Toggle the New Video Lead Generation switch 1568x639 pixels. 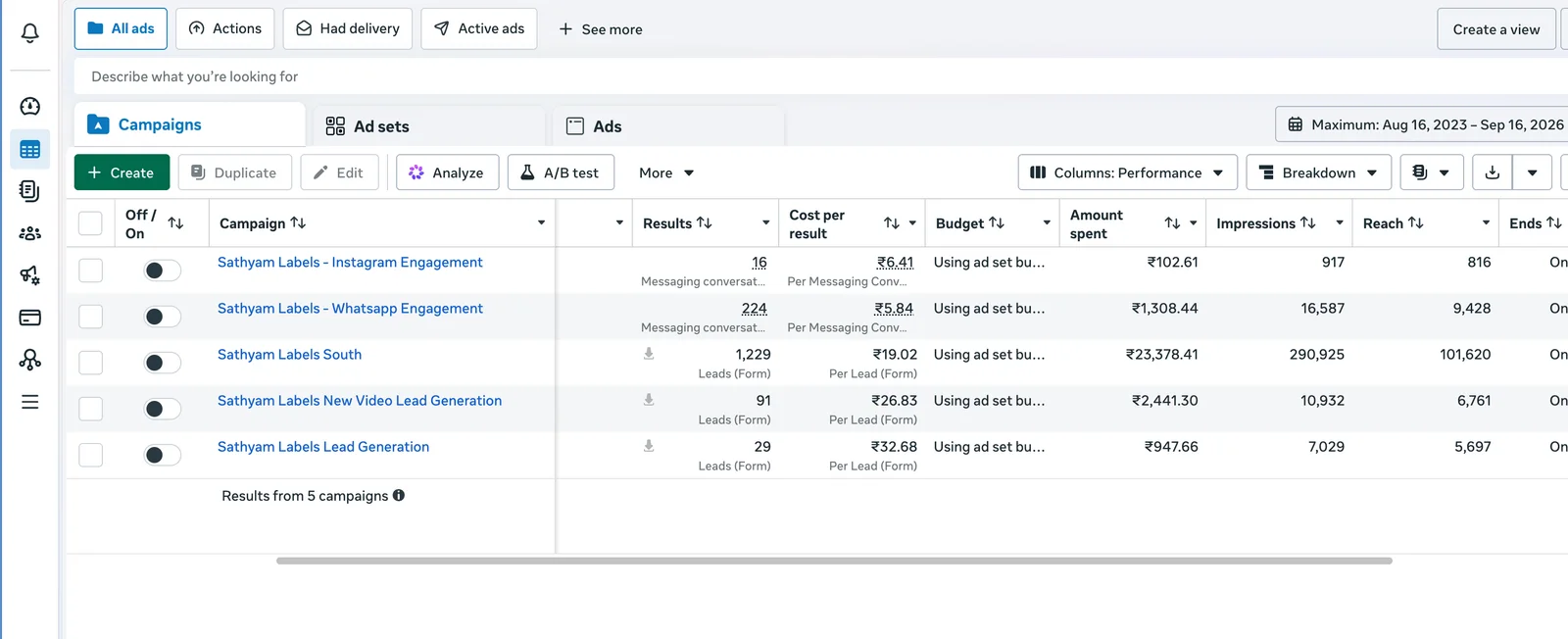[162, 409]
